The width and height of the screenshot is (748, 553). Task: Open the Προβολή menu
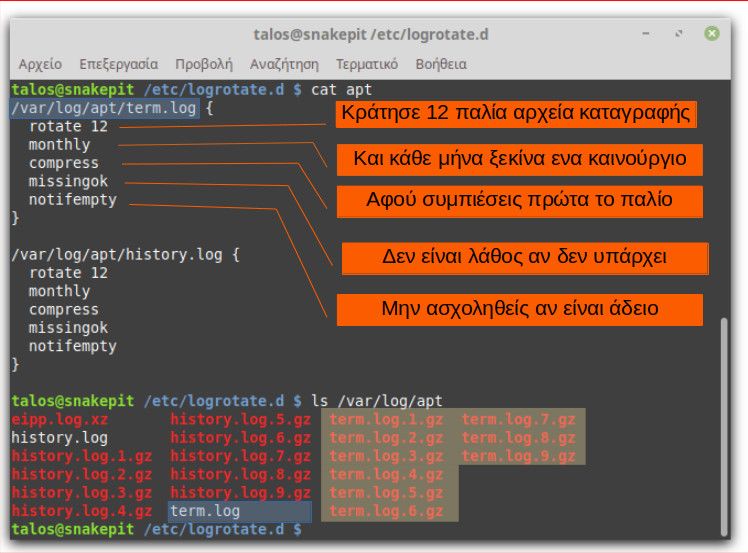coord(203,64)
